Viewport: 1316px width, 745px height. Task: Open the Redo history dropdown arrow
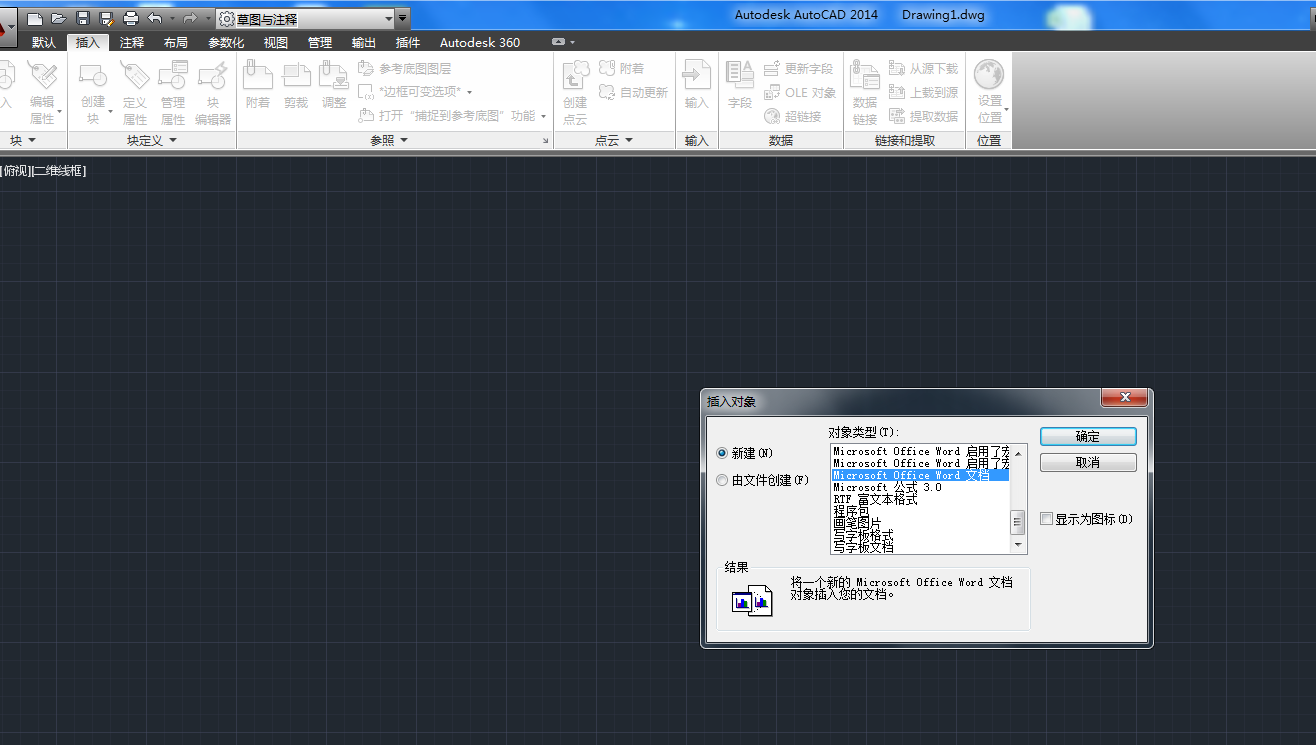pos(207,18)
